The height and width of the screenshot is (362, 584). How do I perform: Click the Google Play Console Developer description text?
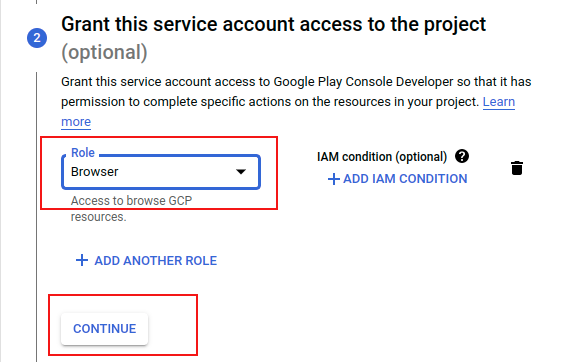click(x=296, y=92)
